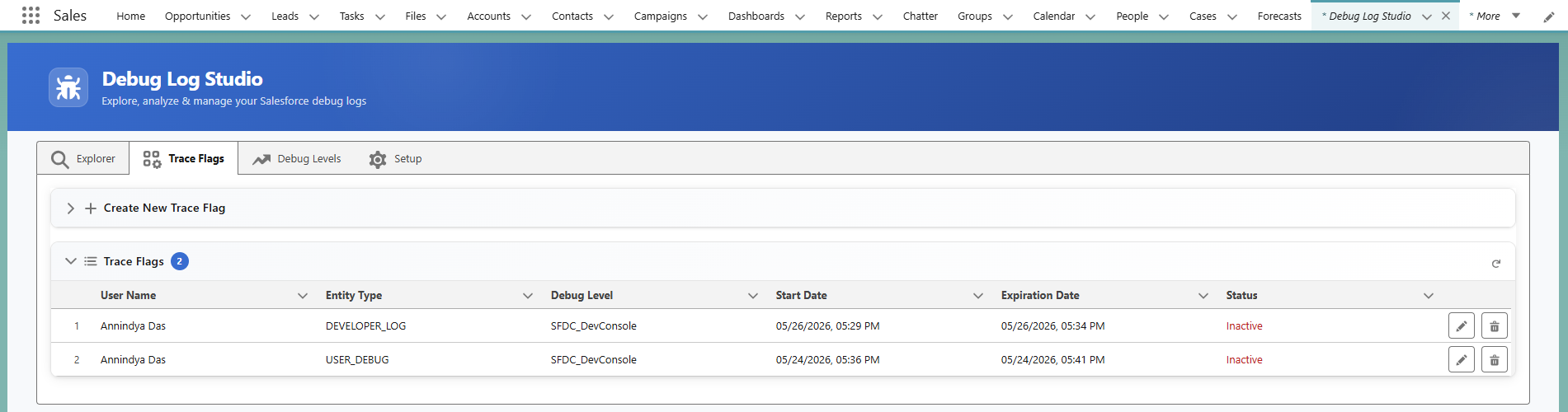The width and height of the screenshot is (1568, 412).
Task: Click the Trace Flags count badge
Action: point(180,261)
